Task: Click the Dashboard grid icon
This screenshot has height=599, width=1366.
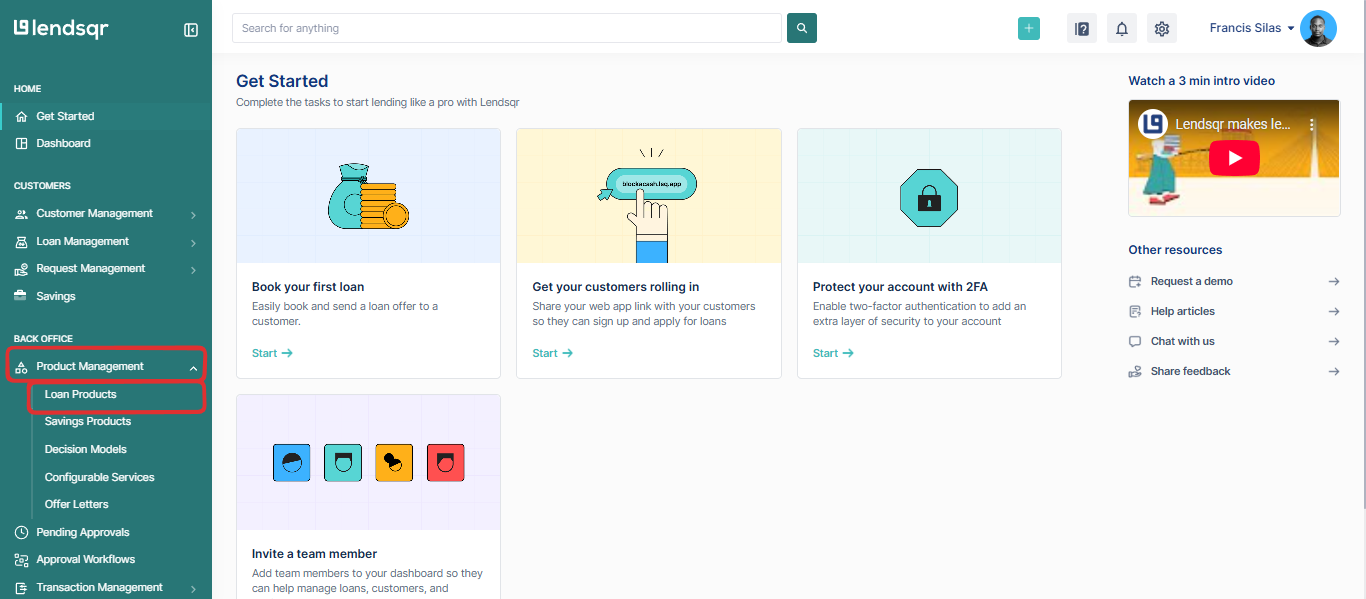Action: [22, 144]
